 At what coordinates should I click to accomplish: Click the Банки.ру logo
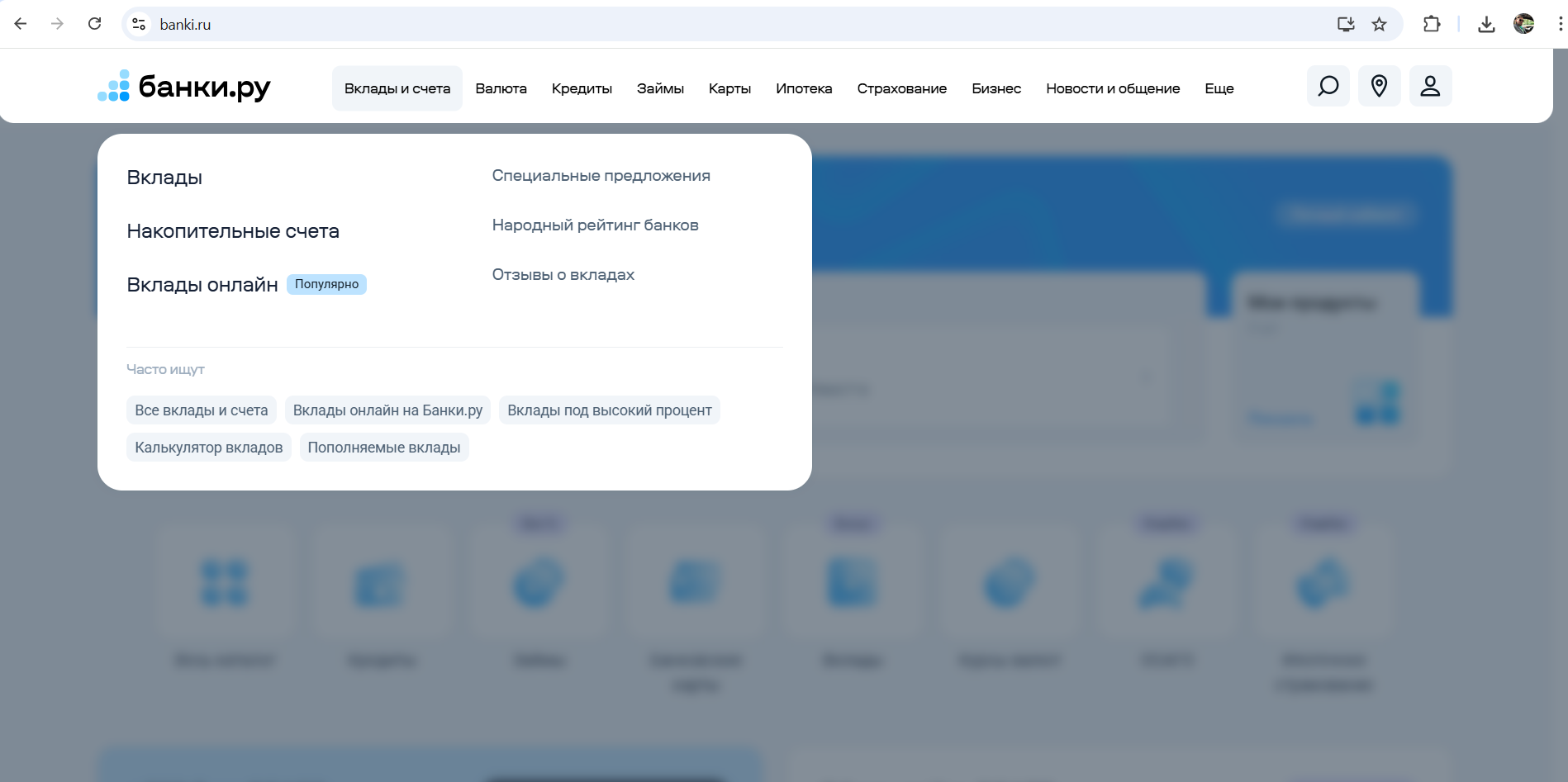pyautogui.click(x=184, y=87)
